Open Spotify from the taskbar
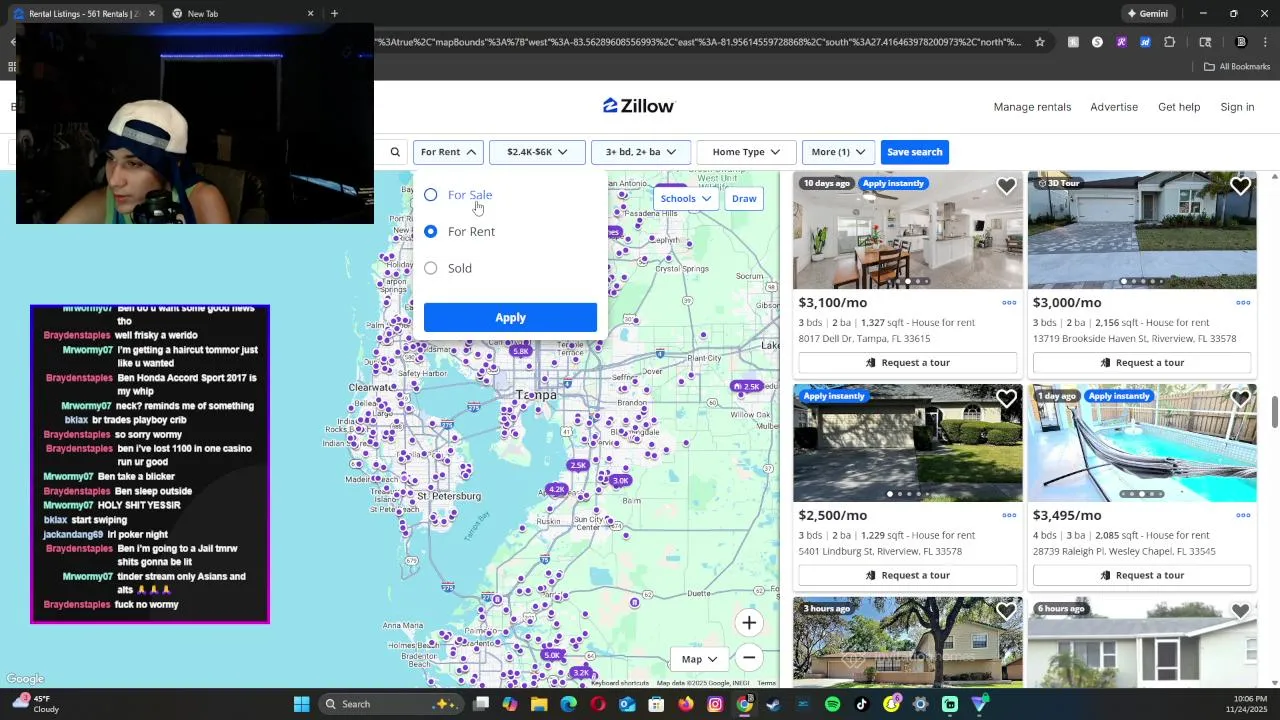1280x720 pixels. [x=833, y=704]
